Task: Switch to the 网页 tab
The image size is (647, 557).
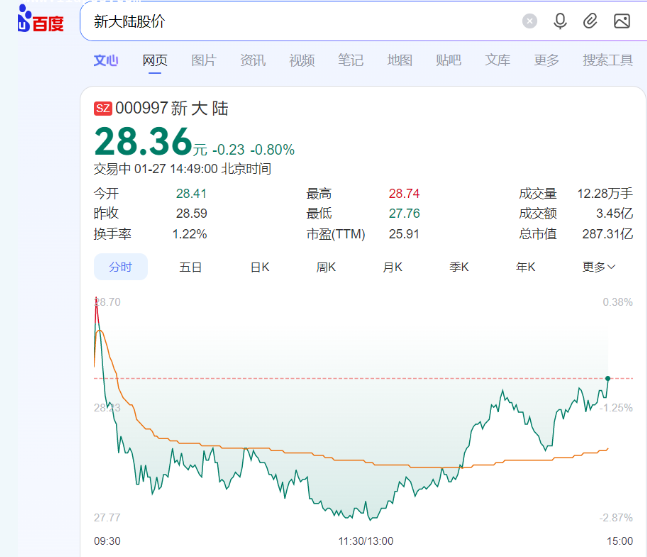Action: point(155,60)
